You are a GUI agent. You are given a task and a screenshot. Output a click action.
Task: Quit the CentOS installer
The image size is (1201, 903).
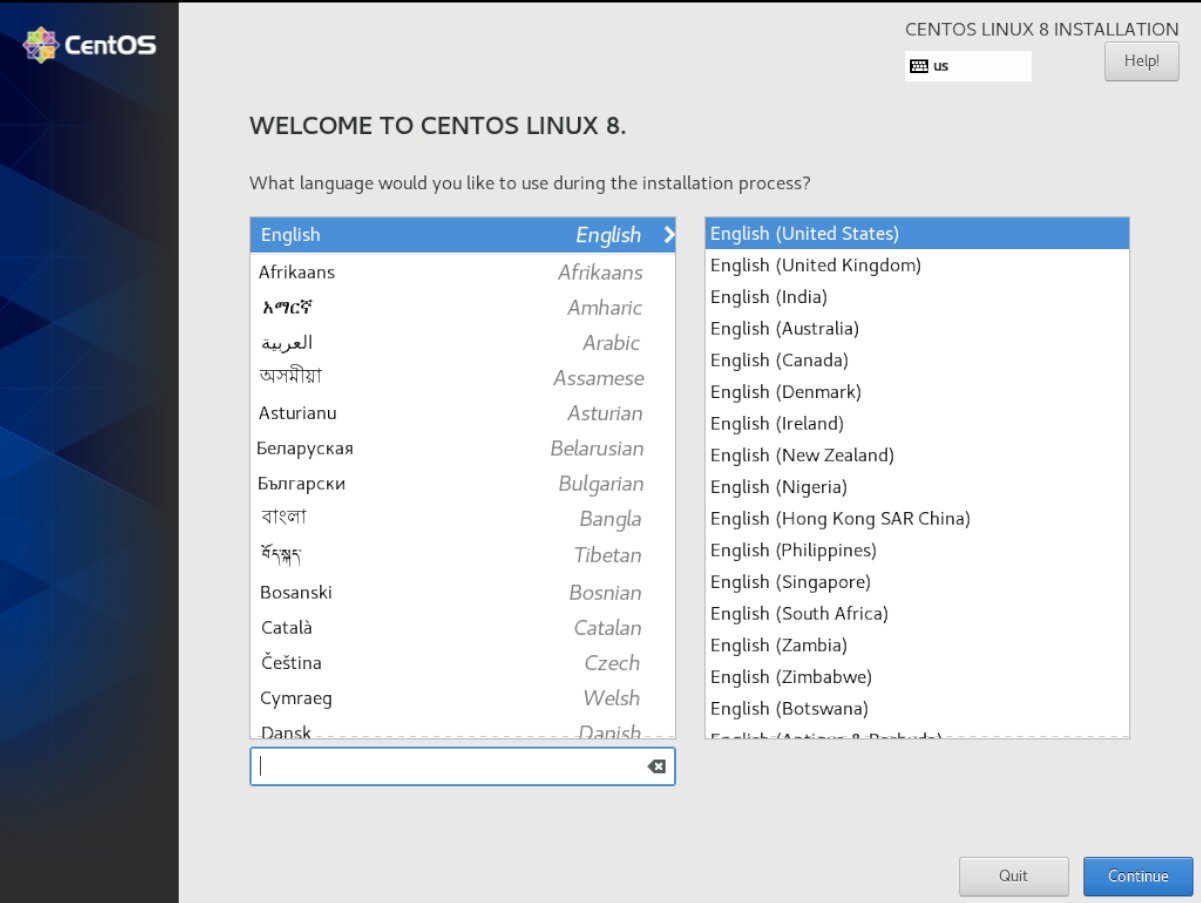(x=1013, y=875)
